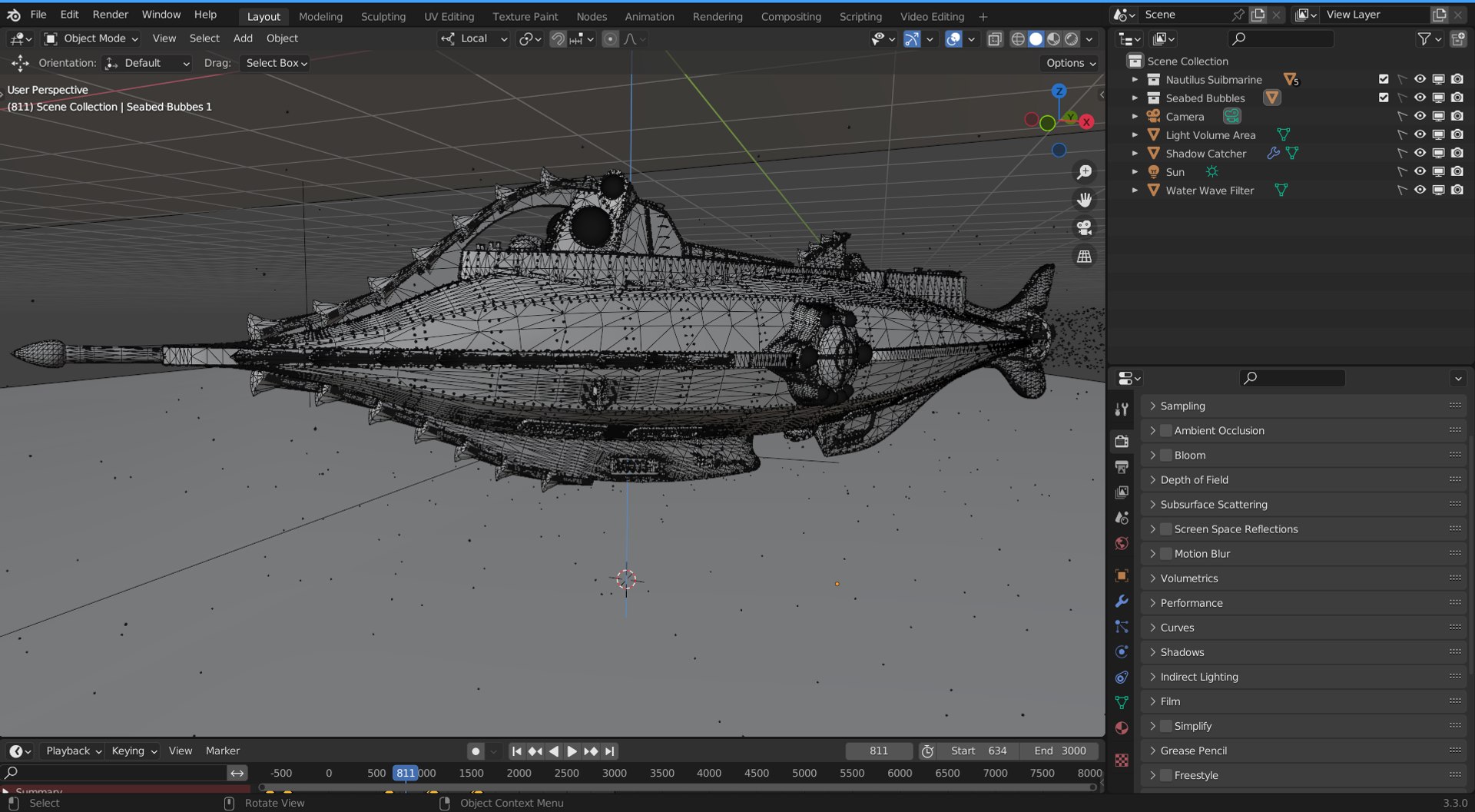
Task: Open the Playback timeline menu
Action: click(x=74, y=751)
